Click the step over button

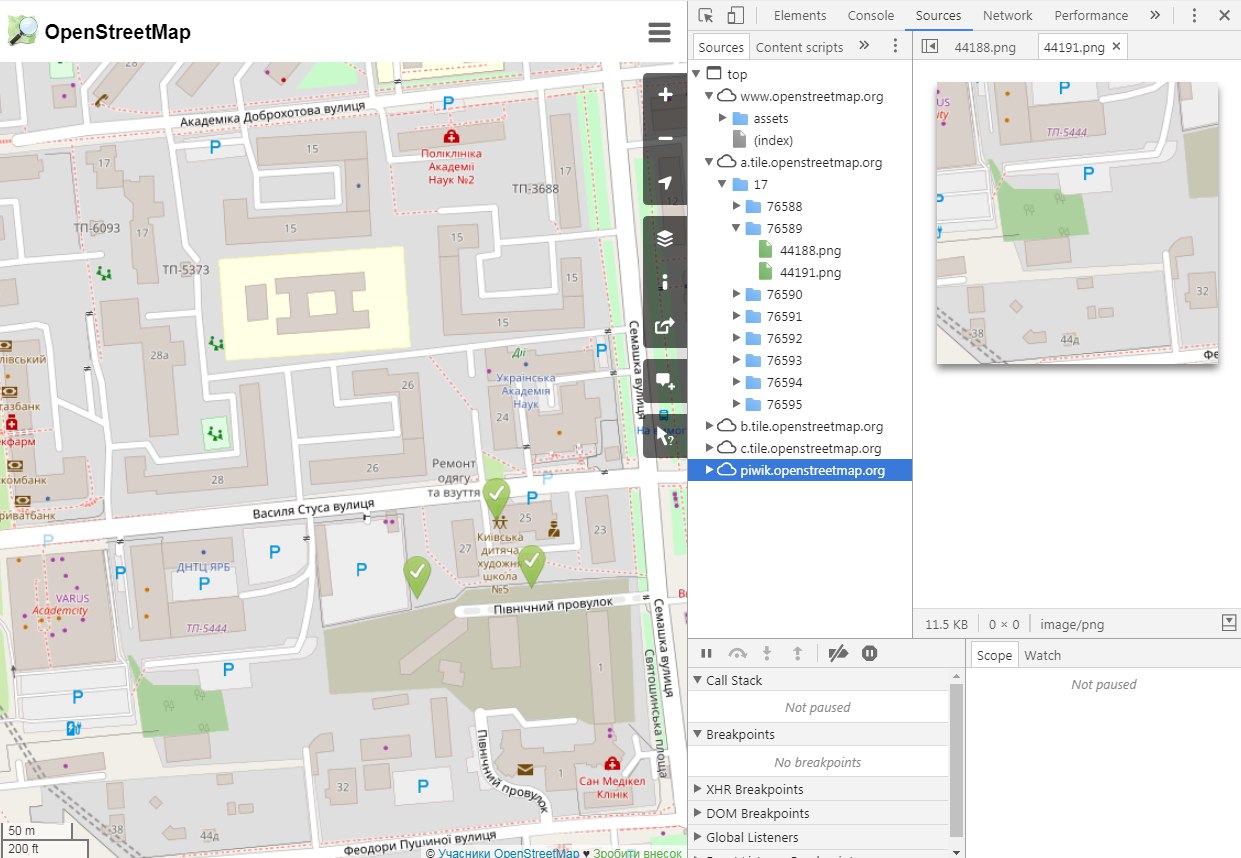coord(737,653)
